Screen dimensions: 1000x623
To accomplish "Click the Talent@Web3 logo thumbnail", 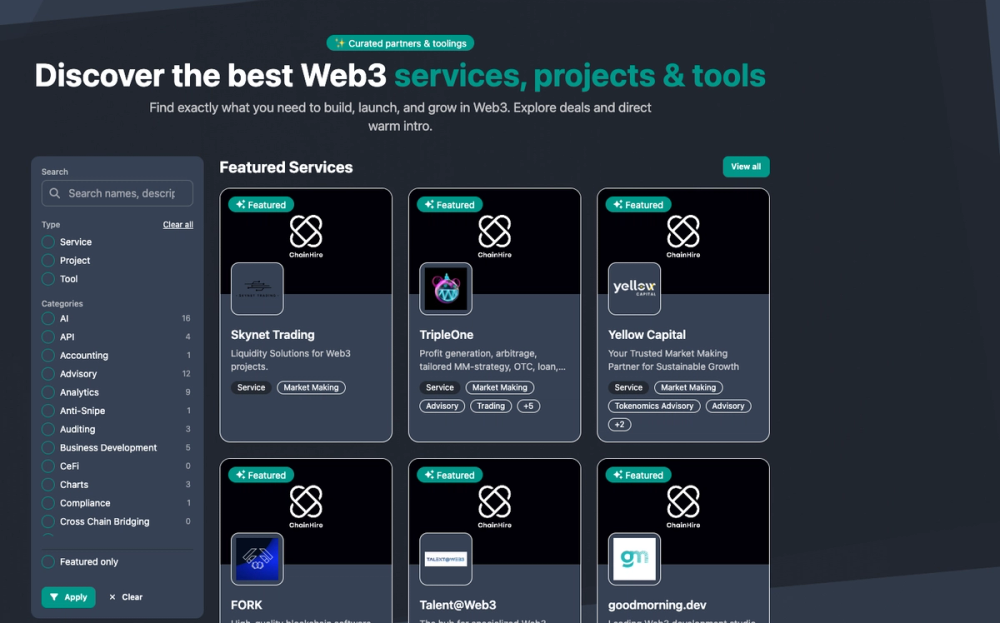I will coord(446,559).
